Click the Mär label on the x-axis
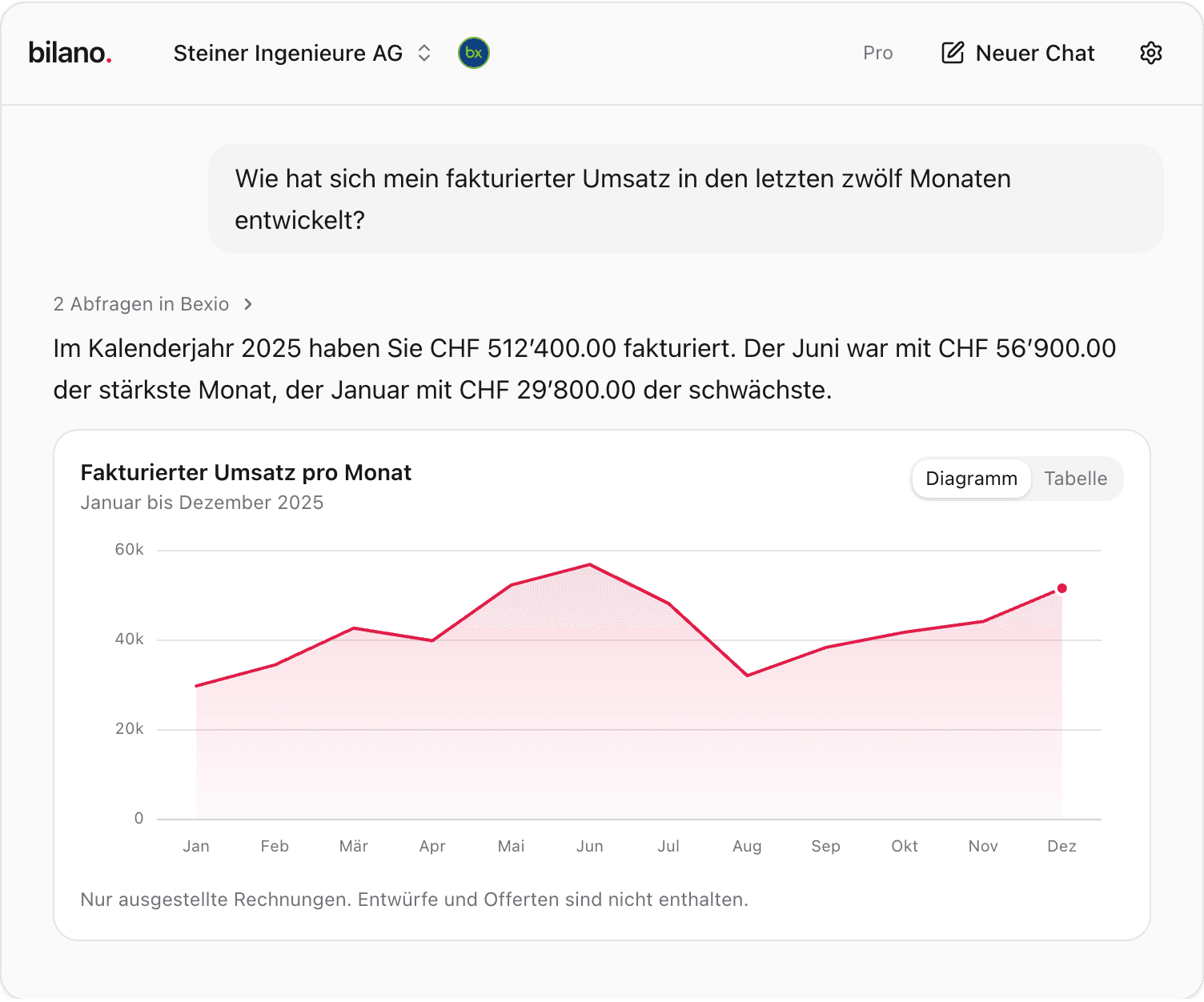 click(x=354, y=846)
